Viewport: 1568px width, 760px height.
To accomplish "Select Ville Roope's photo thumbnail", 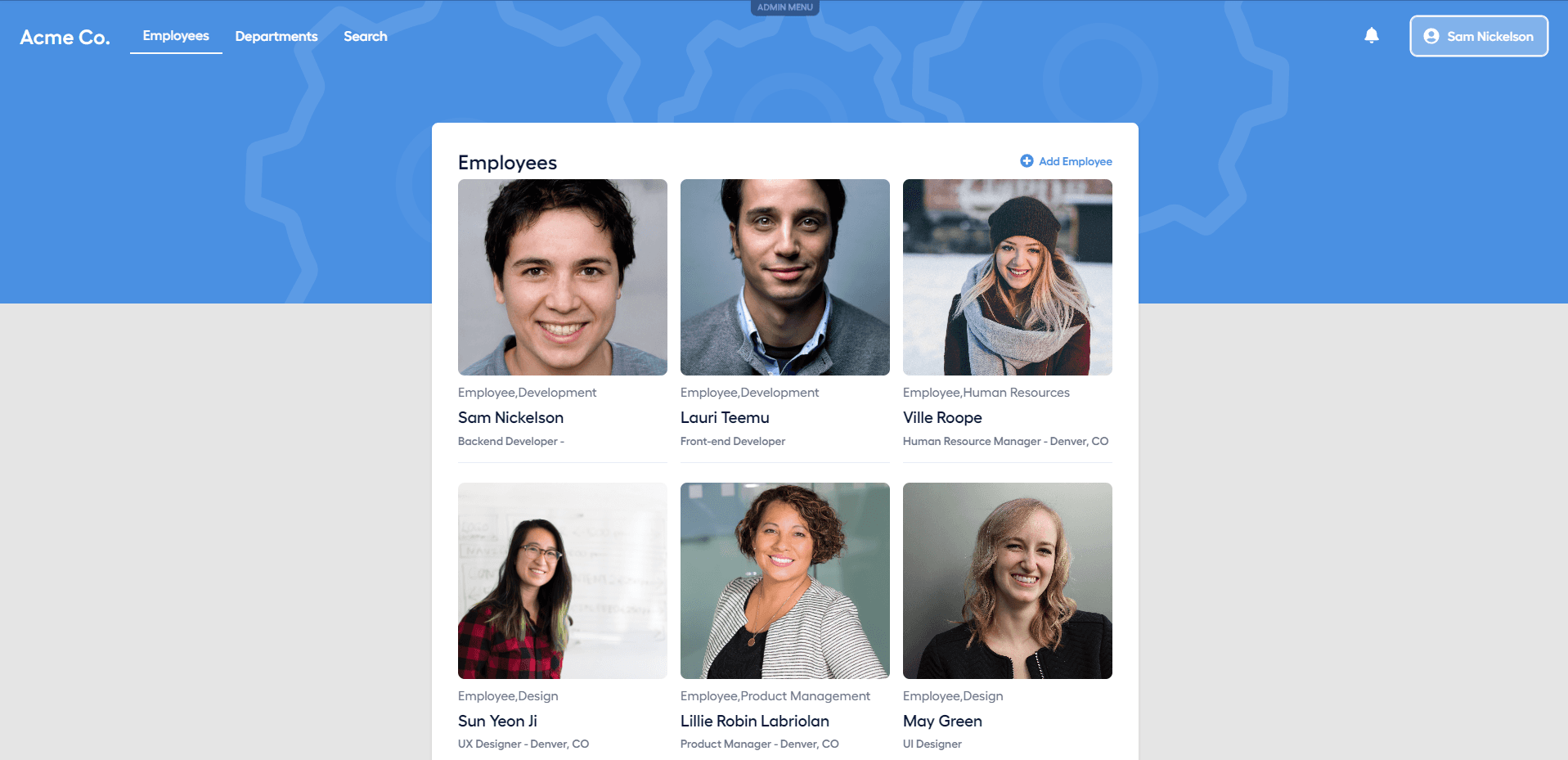I will 1008,277.
